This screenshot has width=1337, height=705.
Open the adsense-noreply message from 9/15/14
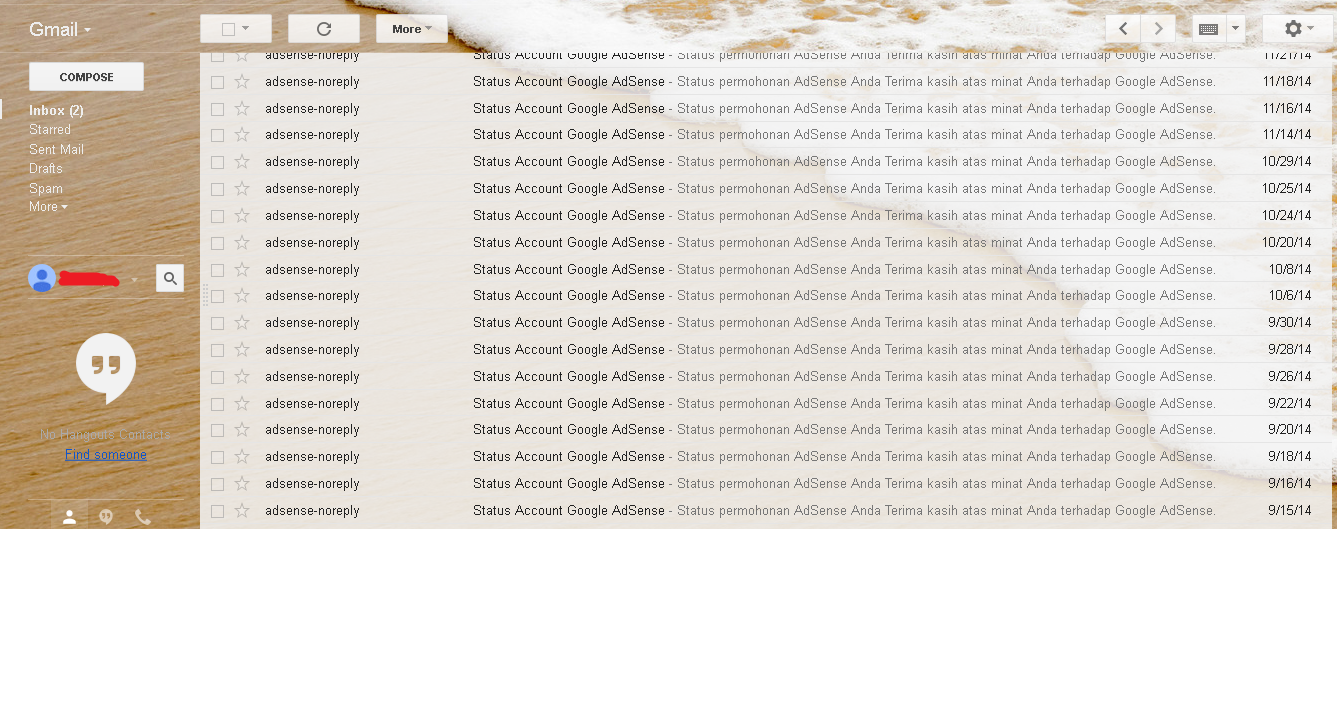(766, 511)
